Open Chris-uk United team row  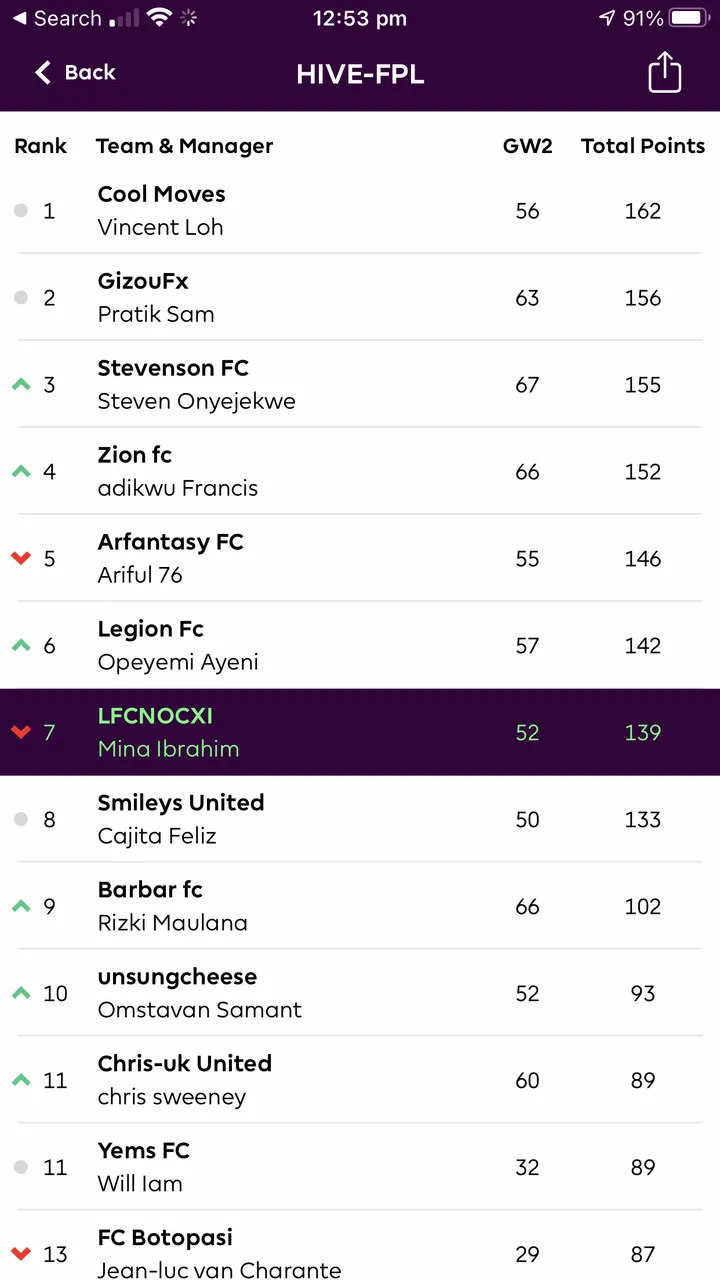pyautogui.click(x=360, y=1080)
